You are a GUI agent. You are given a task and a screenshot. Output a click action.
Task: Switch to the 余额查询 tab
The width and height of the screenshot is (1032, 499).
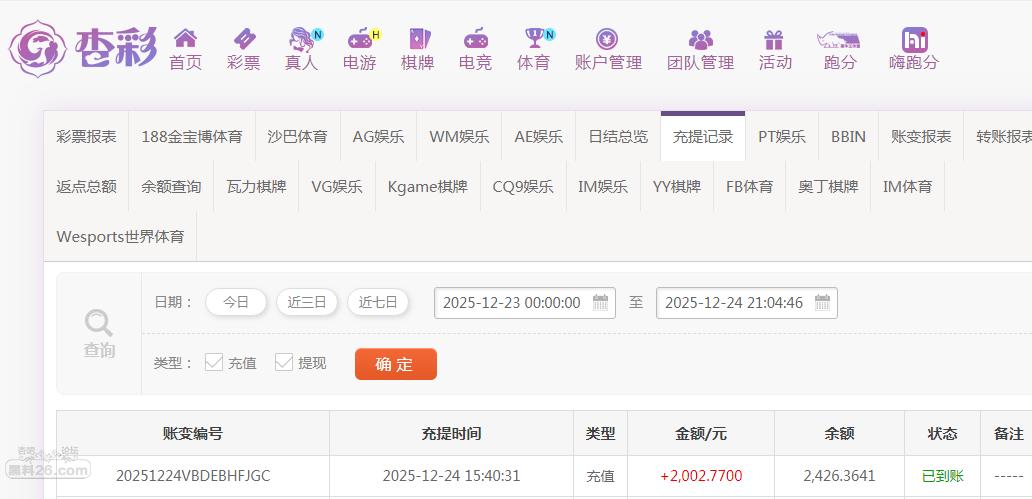[171, 186]
